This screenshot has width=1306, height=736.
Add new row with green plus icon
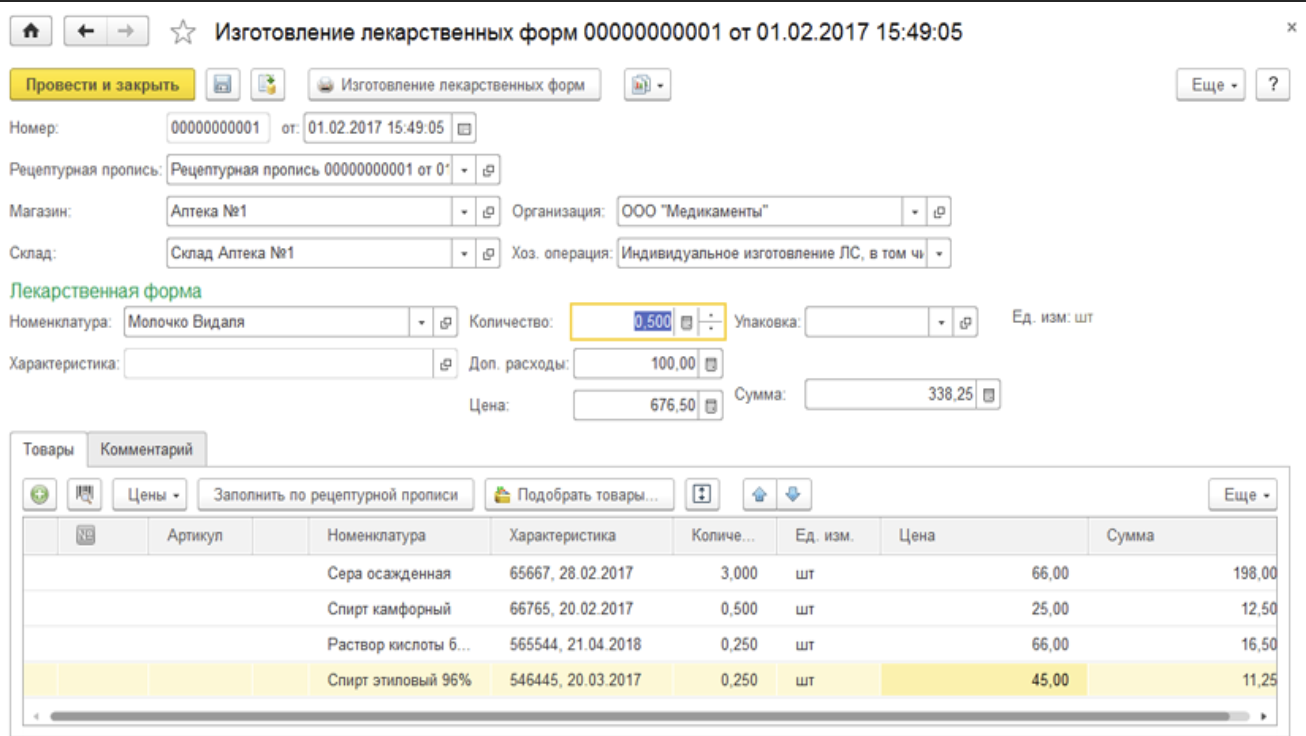tap(40, 494)
